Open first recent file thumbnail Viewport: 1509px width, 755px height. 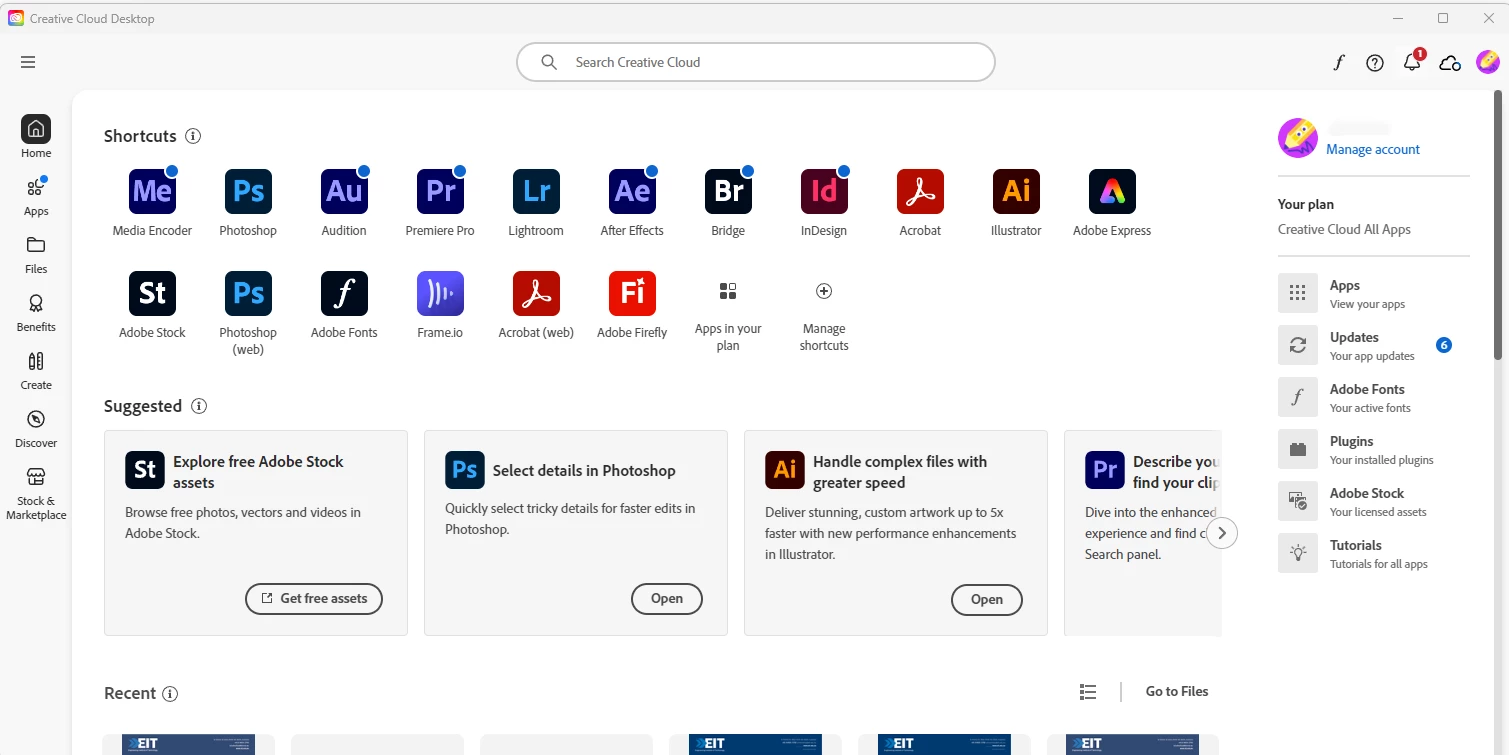pos(188,744)
